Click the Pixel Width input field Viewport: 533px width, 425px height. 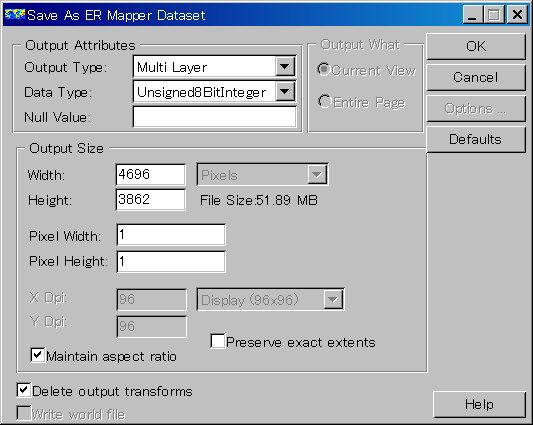[x=171, y=235]
